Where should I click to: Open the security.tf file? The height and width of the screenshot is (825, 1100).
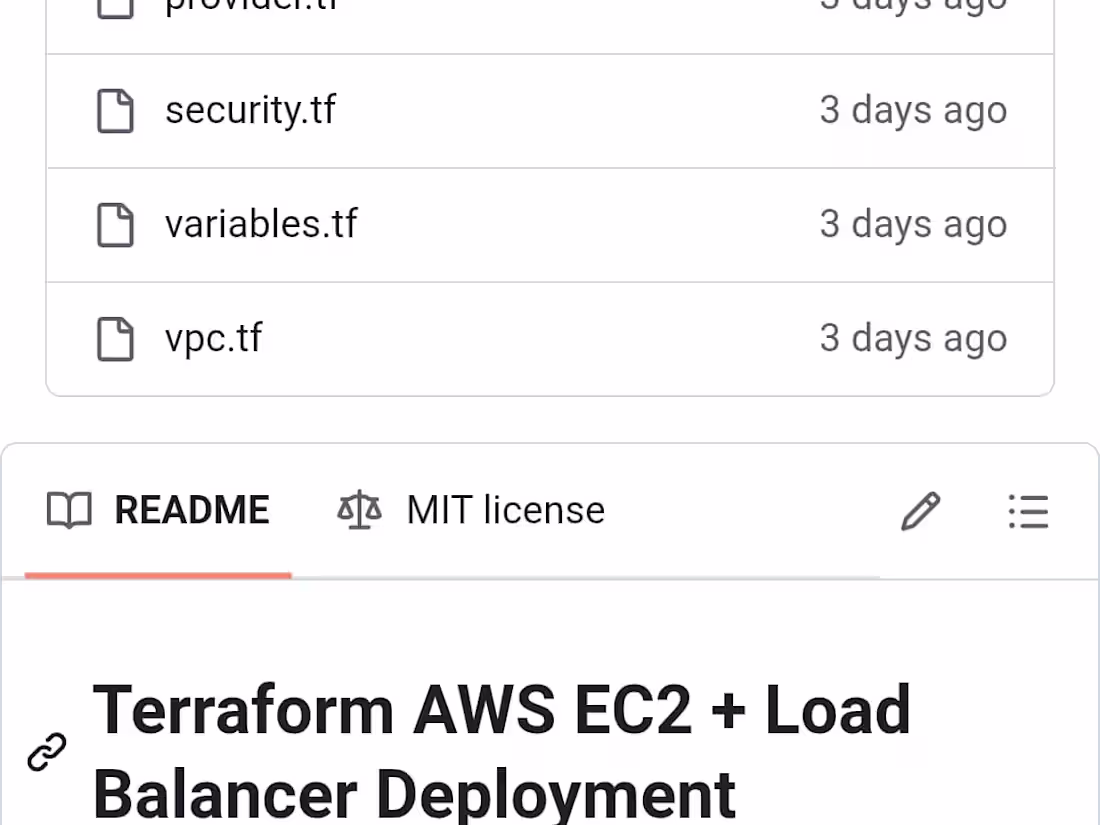250,110
